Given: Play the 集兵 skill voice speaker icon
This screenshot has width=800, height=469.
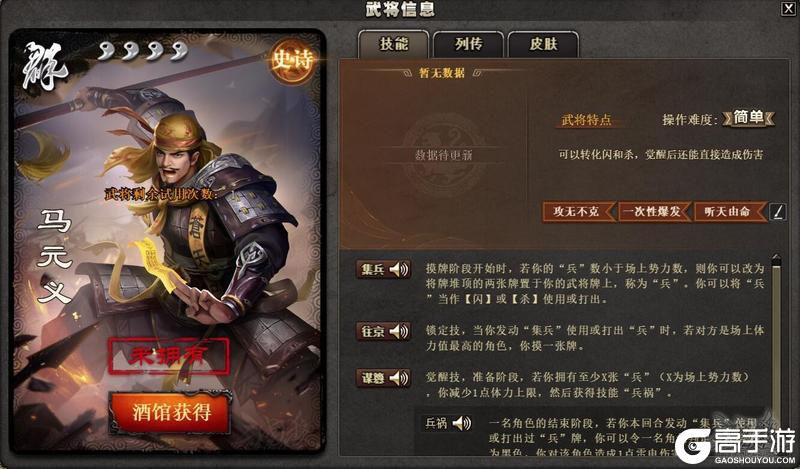Looking at the screenshot, I should coord(399,269).
